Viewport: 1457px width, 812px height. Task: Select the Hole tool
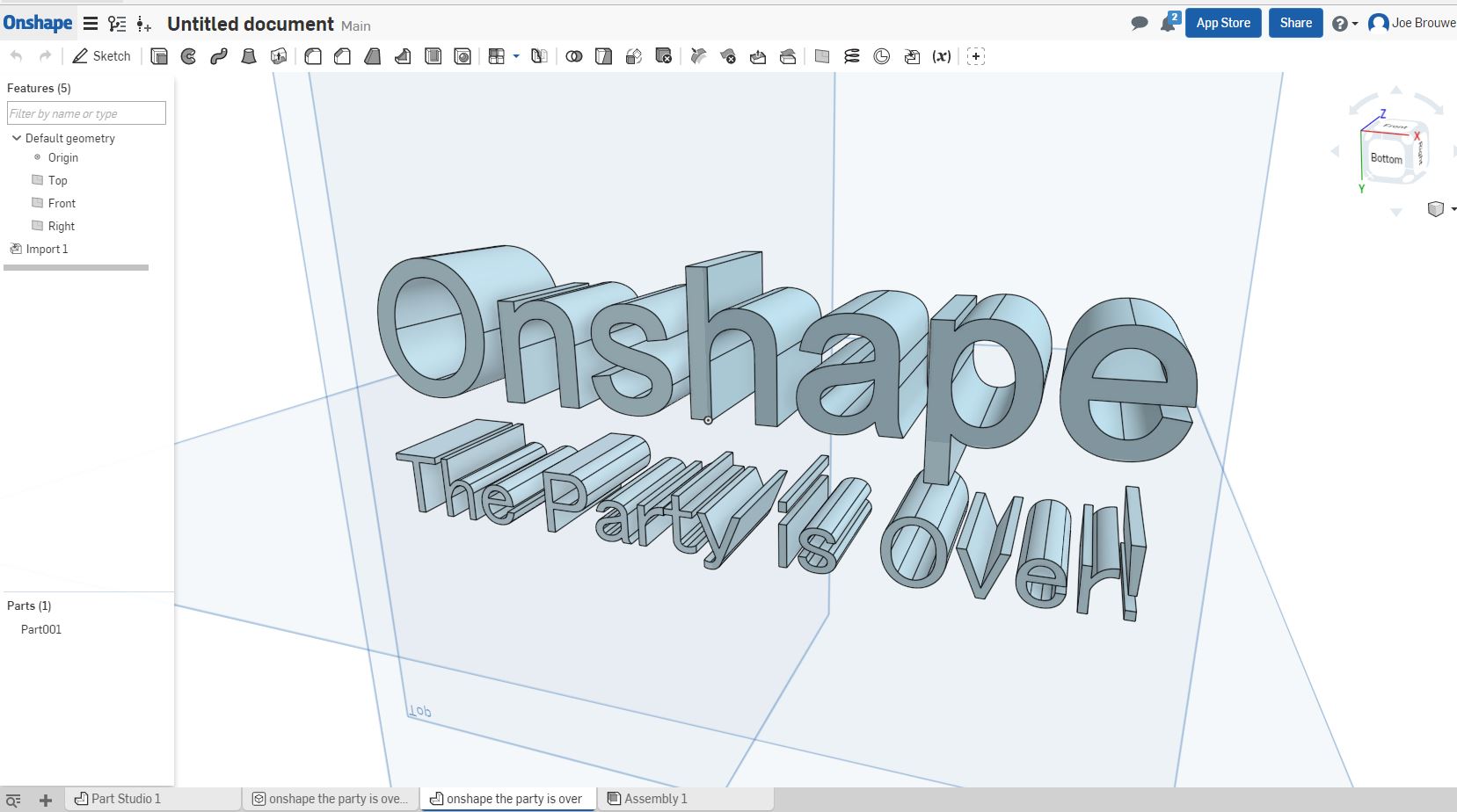click(x=463, y=56)
